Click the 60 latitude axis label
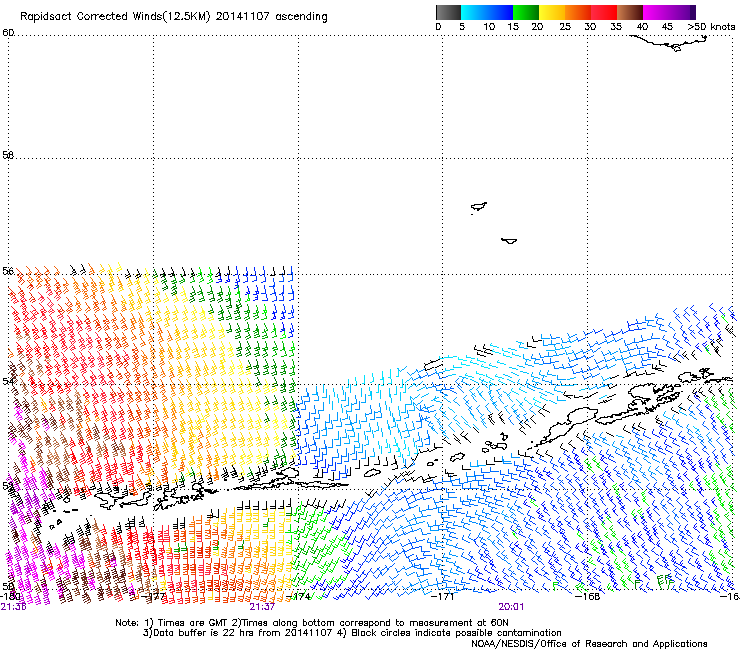This screenshot has height=650, width=740. coord(8,33)
